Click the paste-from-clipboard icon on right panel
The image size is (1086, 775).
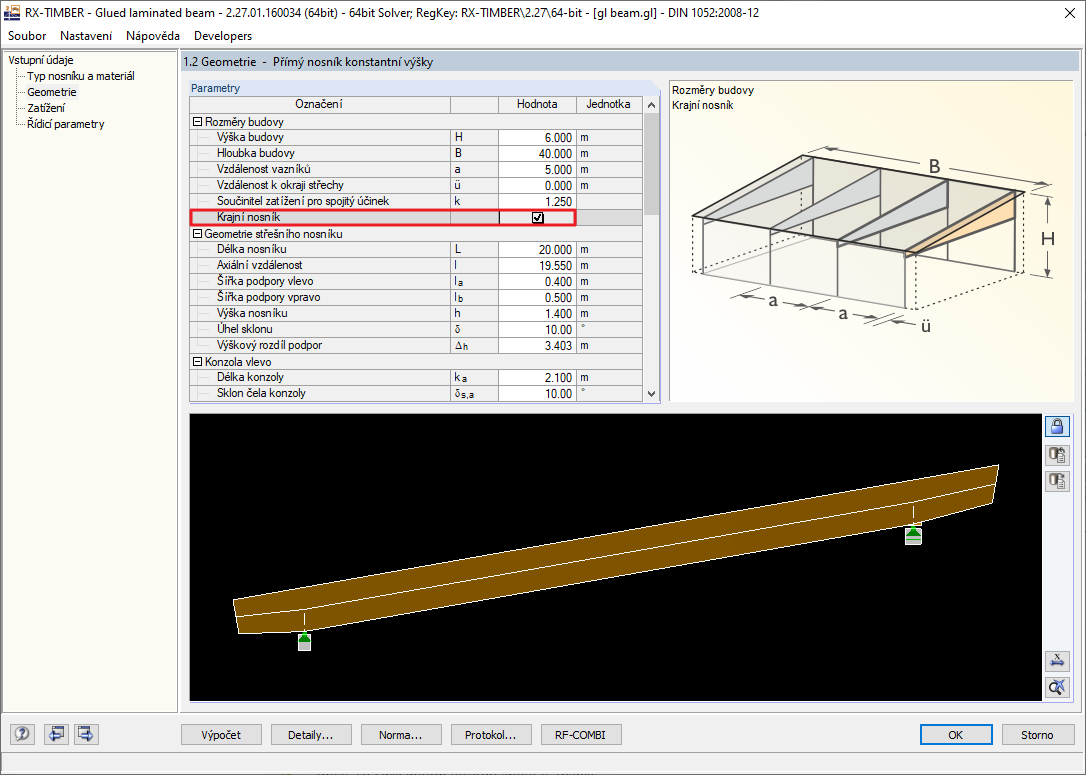[x=1057, y=481]
